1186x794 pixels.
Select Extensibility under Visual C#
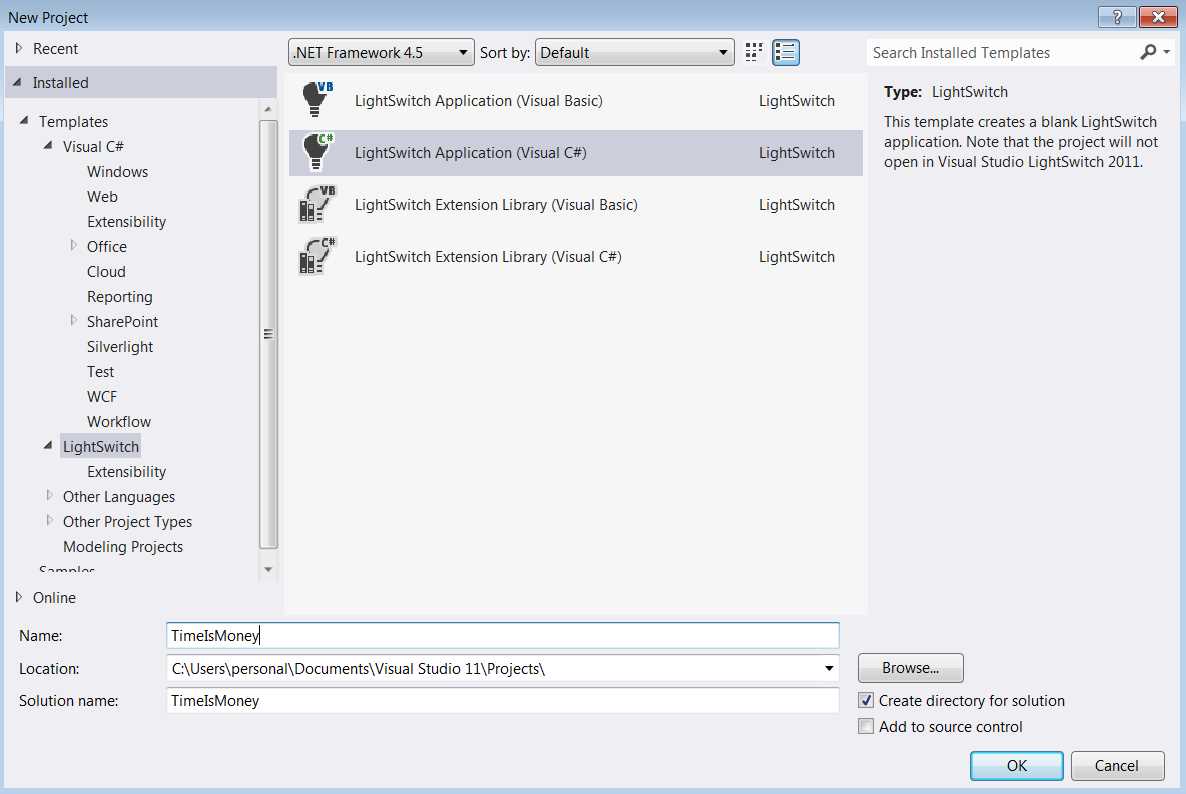pos(126,222)
